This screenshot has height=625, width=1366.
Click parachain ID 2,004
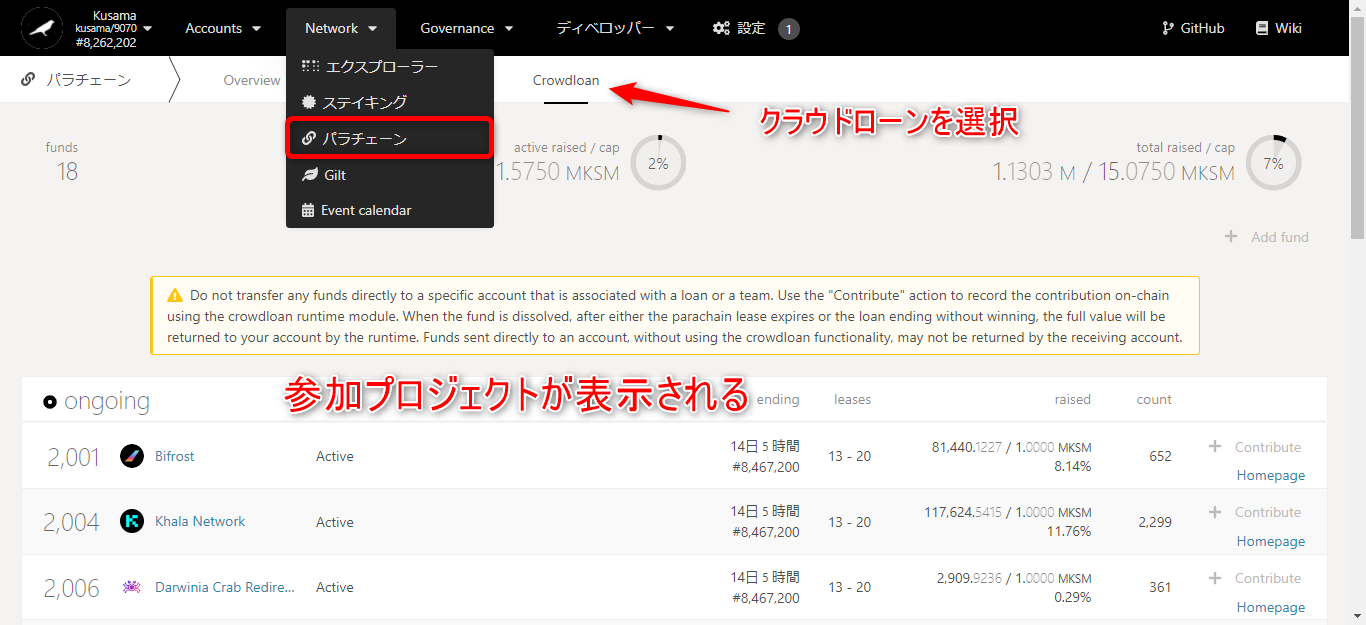point(71,522)
